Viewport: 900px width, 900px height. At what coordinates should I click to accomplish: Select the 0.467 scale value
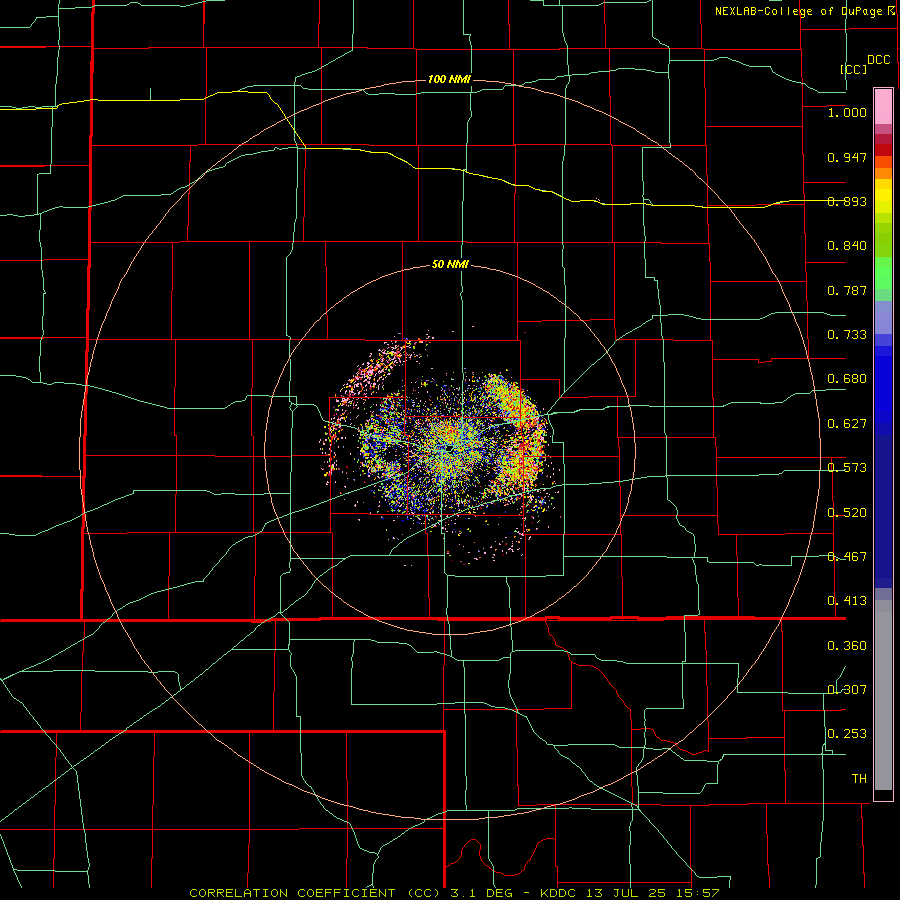point(847,557)
